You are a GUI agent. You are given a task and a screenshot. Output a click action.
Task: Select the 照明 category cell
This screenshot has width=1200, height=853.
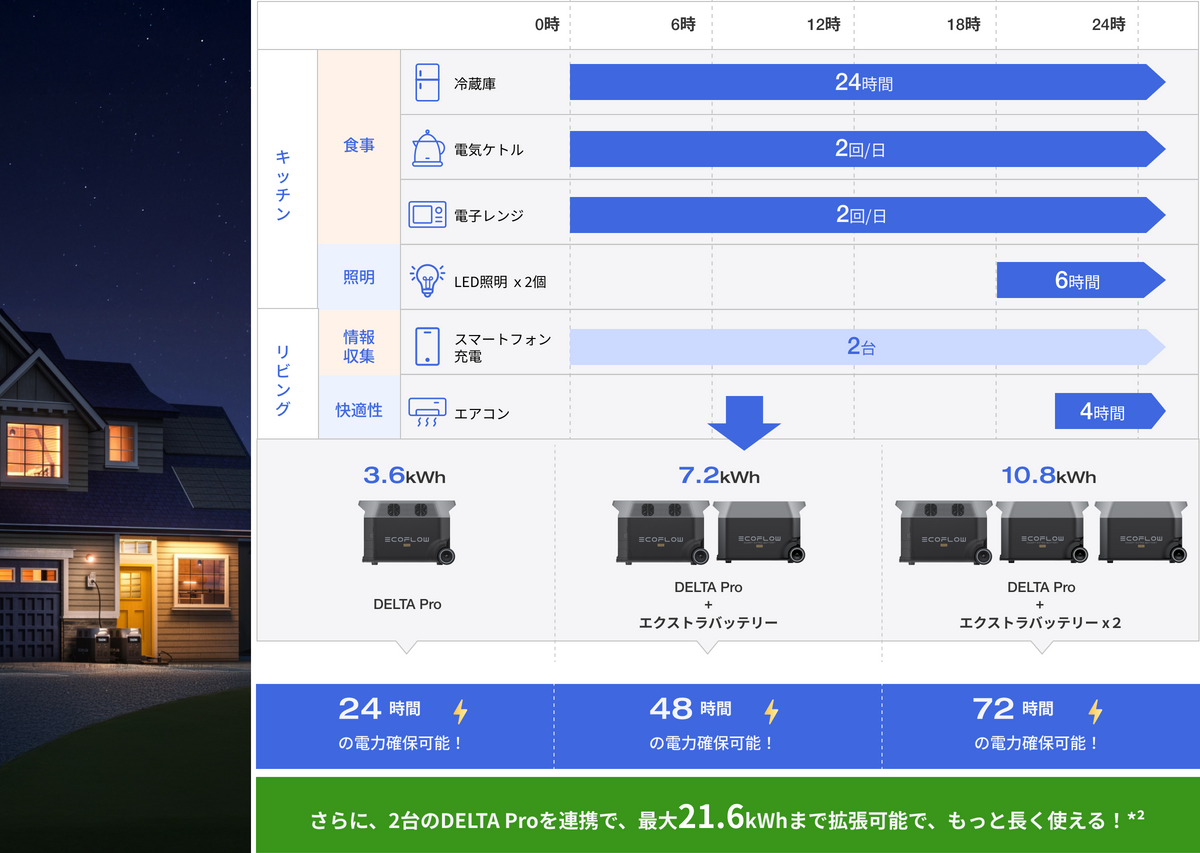click(359, 277)
